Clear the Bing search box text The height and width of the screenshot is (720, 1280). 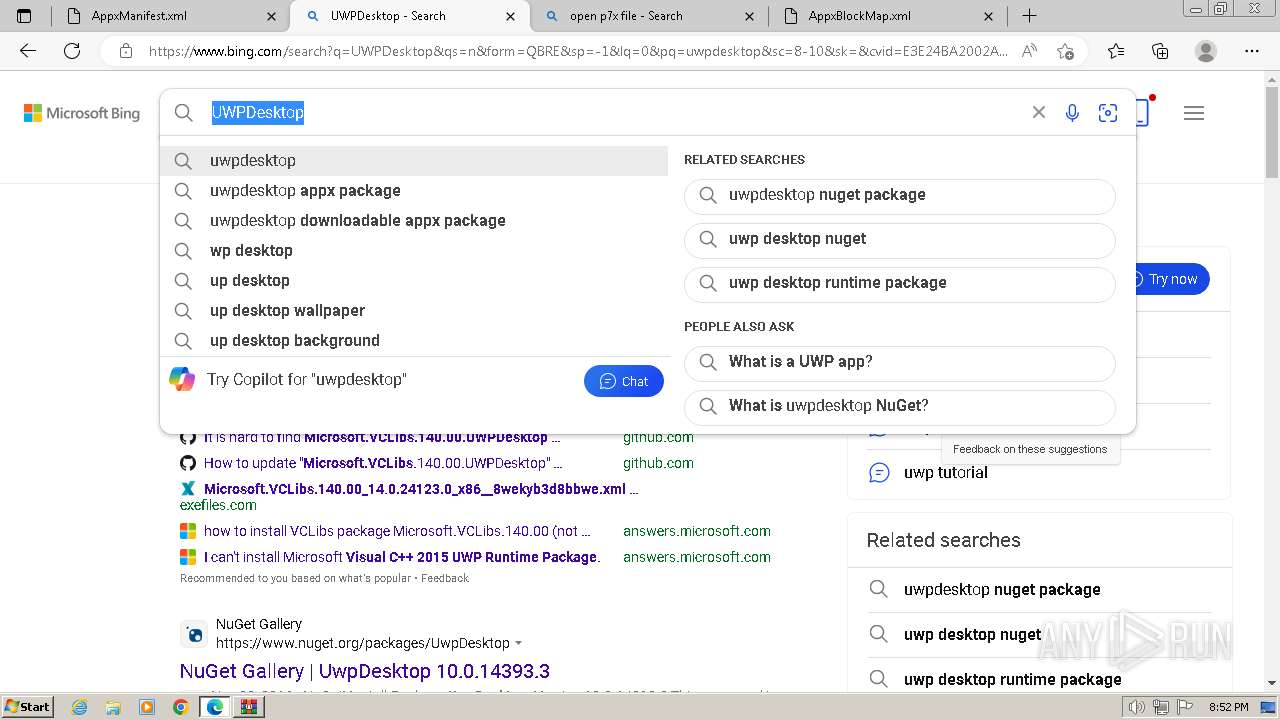point(1039,113)
